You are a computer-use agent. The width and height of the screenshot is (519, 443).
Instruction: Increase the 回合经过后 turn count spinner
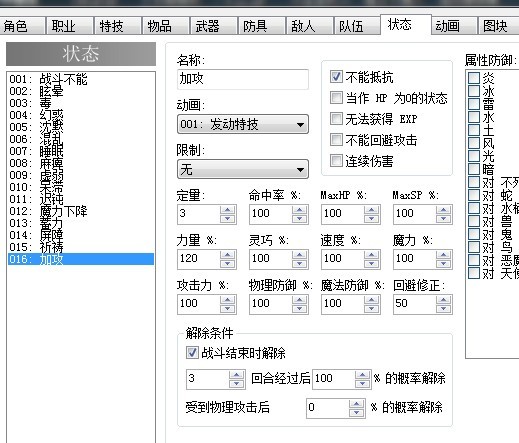(237, 375)
